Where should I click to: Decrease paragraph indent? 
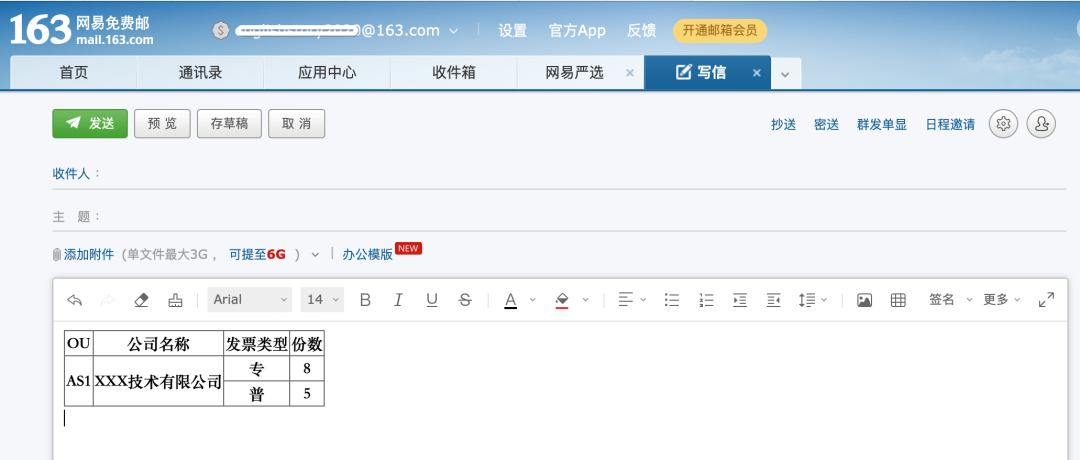(x=773, y=300)
